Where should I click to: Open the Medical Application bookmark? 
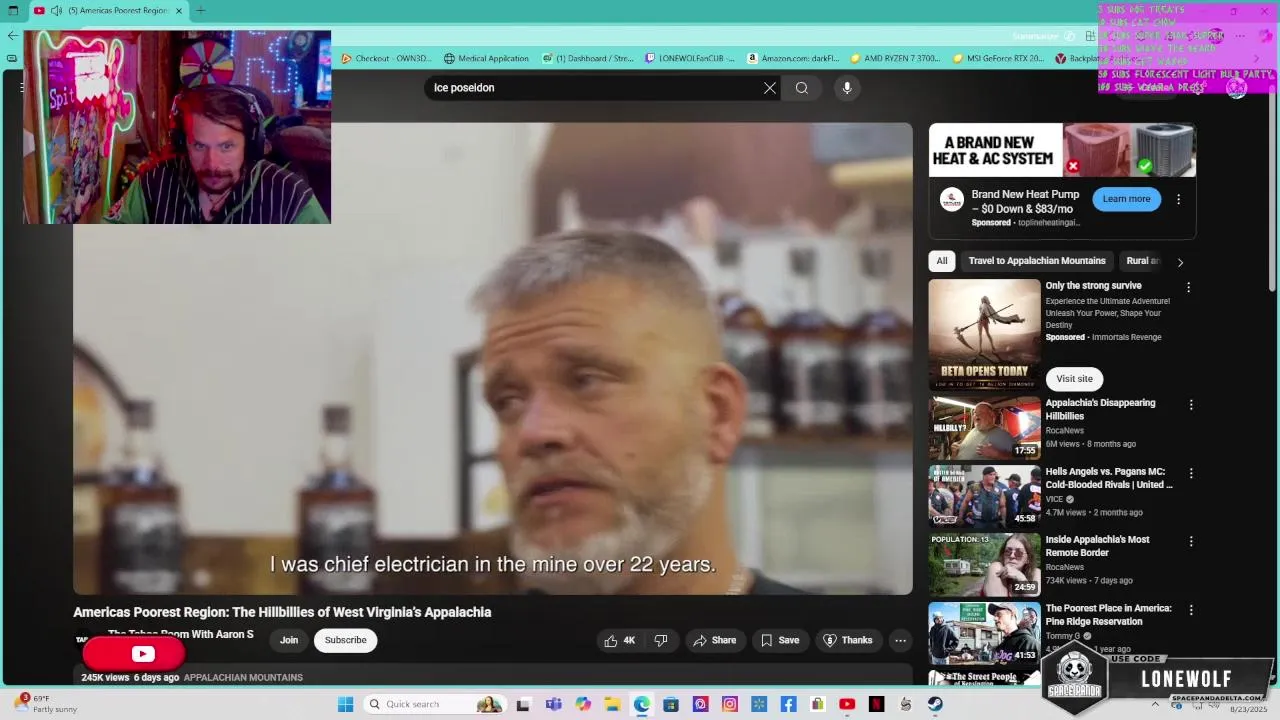click(x=486, y=58)
